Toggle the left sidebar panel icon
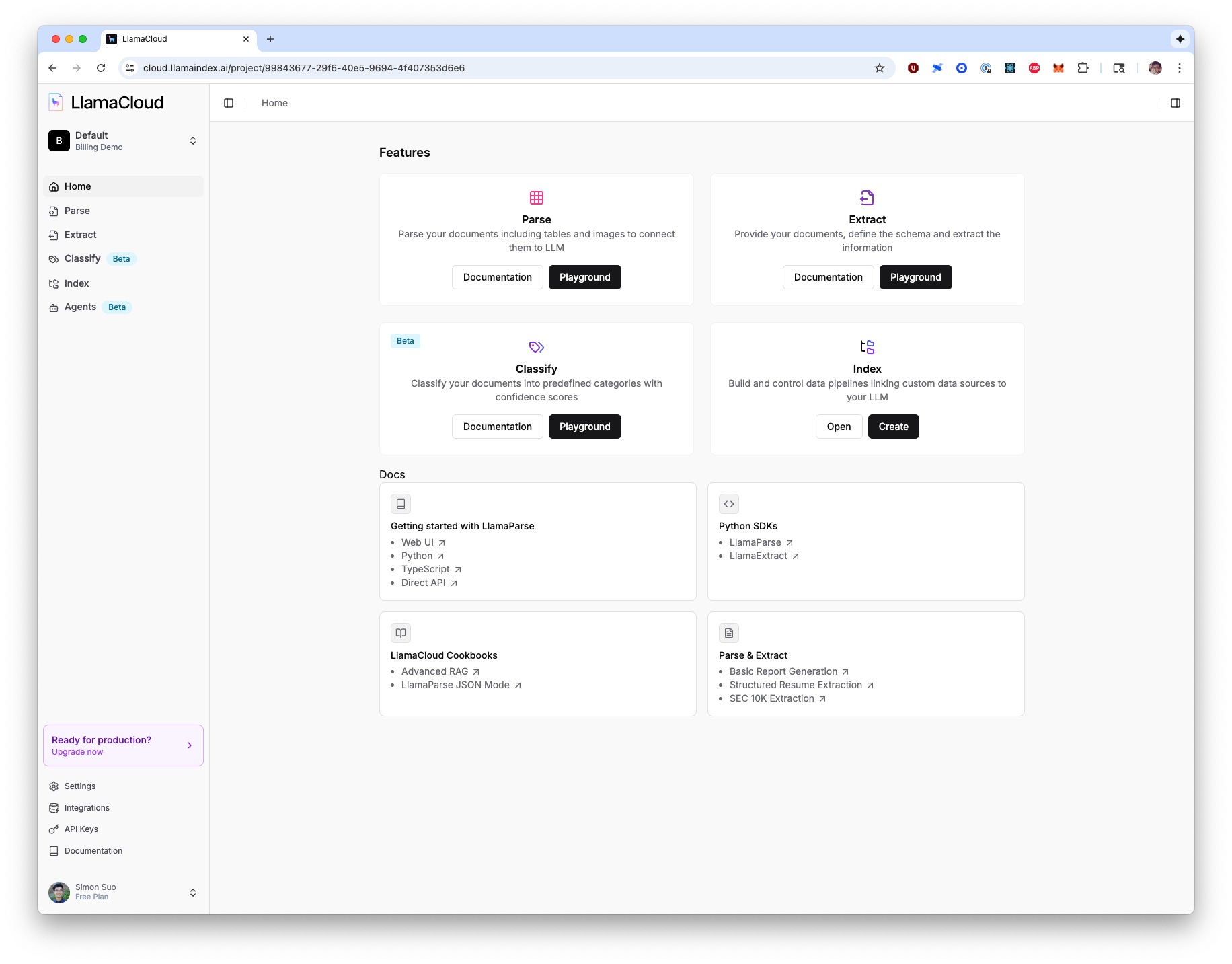 (x=229, y=103)
